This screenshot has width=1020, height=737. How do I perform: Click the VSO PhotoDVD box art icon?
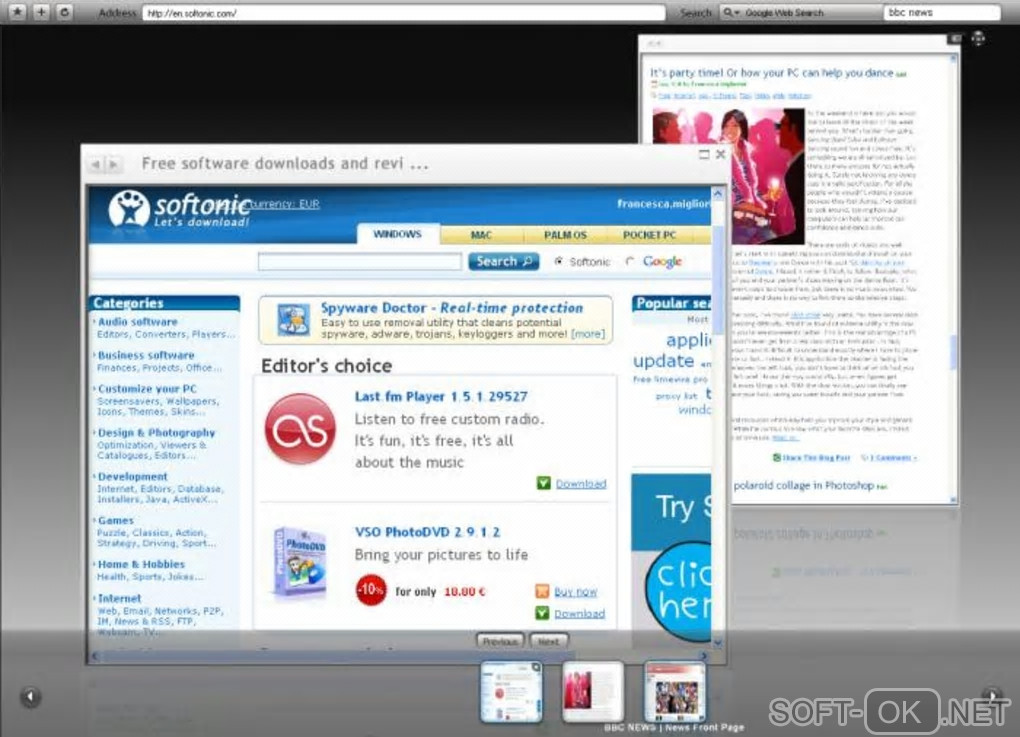(299, 563)
